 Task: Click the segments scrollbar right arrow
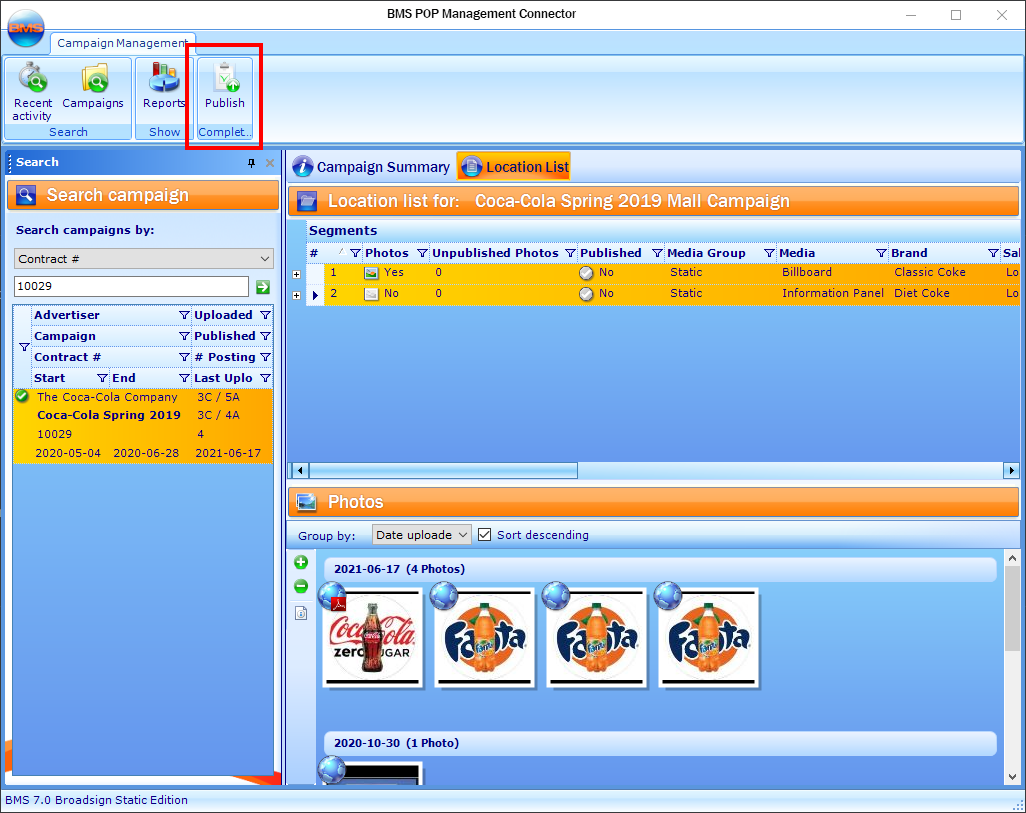coord(1012,471)
